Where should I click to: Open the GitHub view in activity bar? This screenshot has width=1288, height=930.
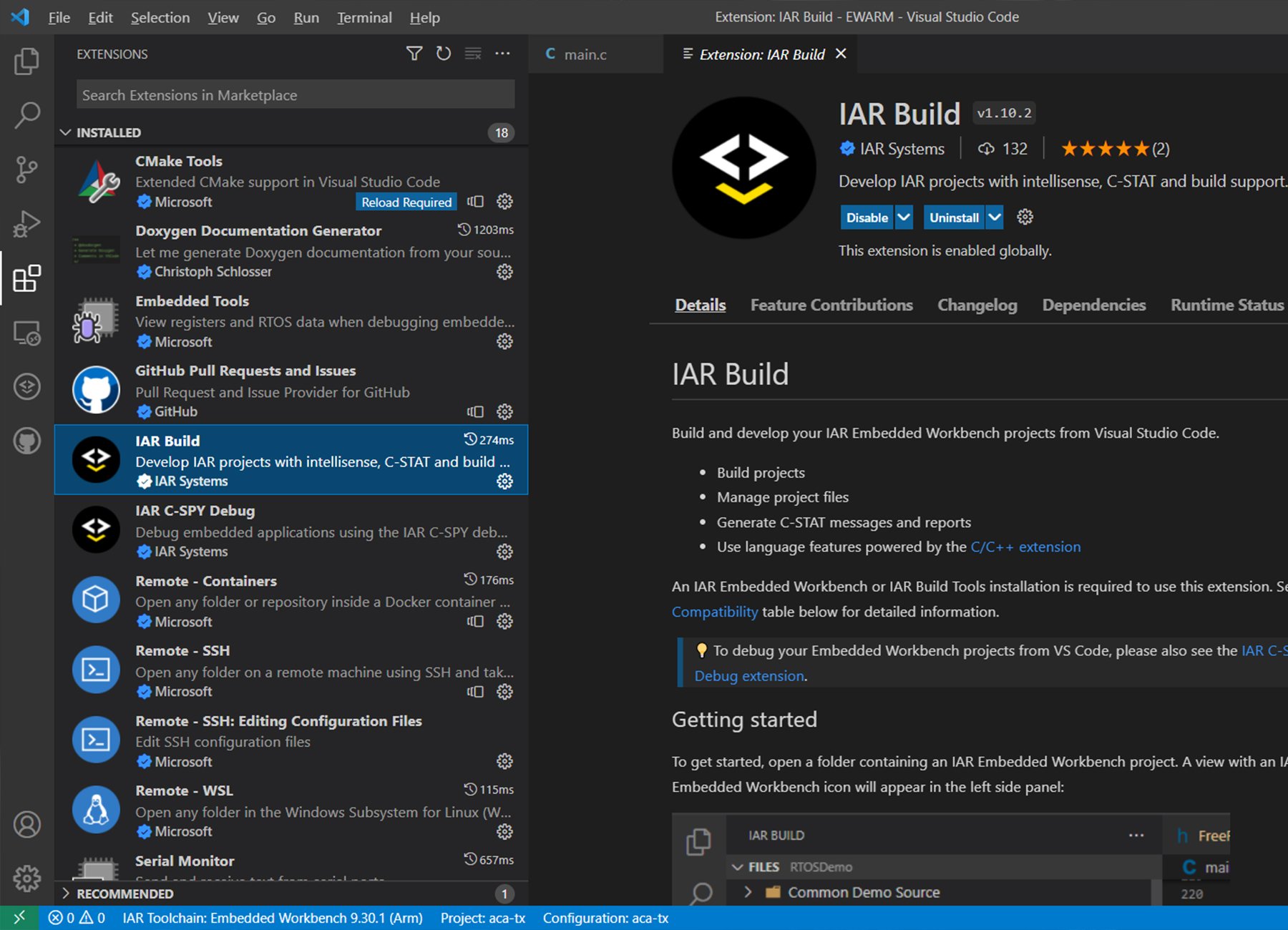(26, 441)
